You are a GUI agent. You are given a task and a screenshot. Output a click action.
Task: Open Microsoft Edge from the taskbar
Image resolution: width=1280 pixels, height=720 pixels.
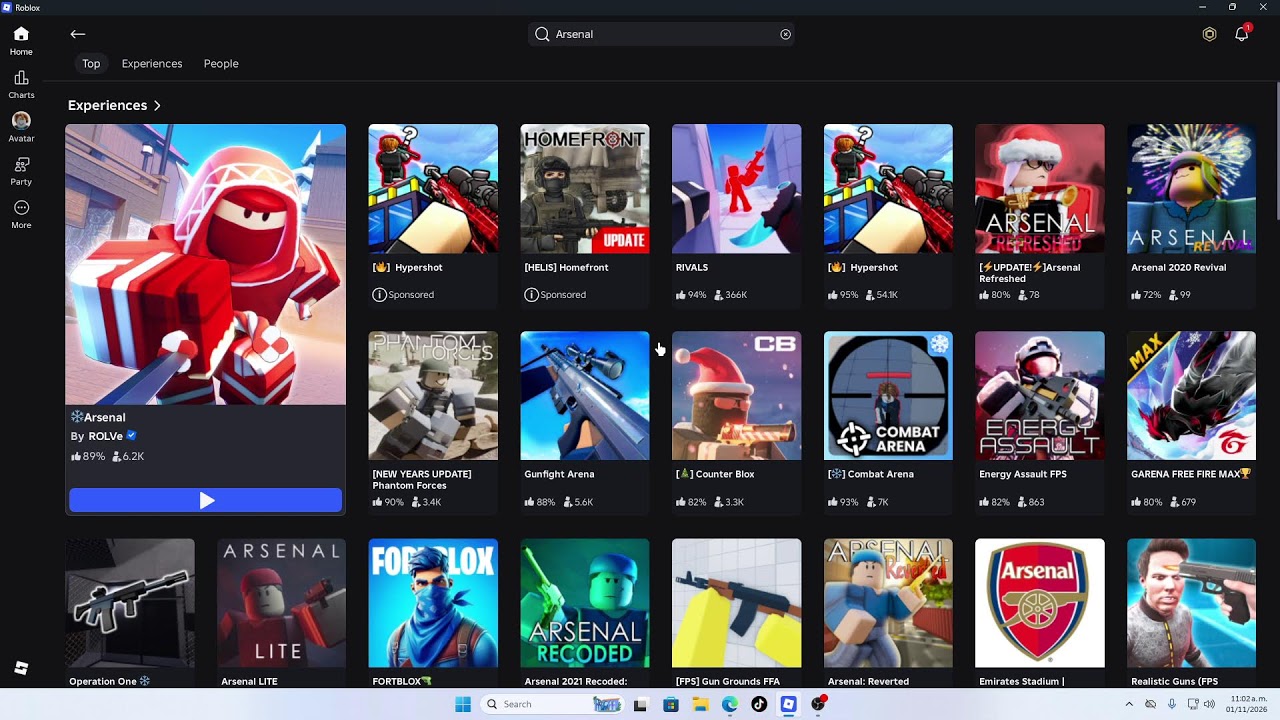[x=730, y=704]
